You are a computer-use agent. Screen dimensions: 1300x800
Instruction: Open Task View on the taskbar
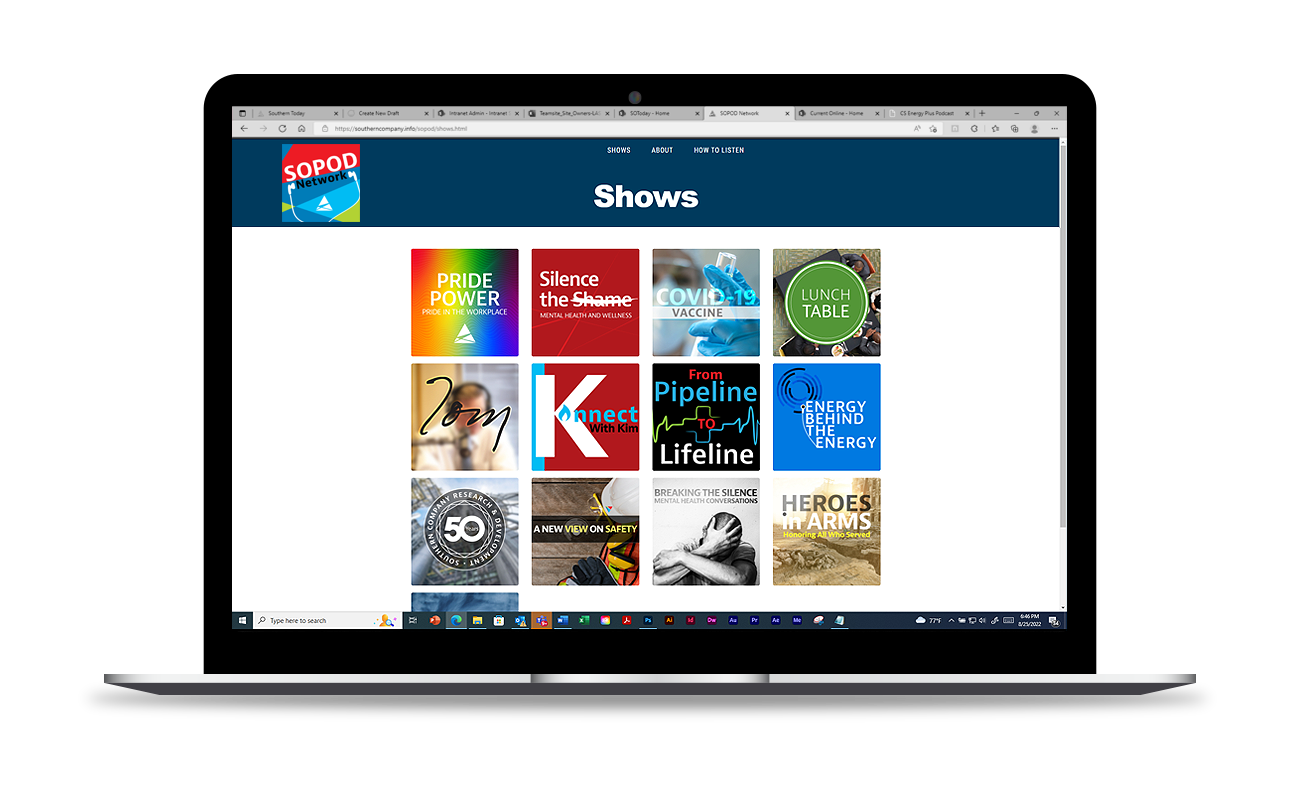[413, 621]
